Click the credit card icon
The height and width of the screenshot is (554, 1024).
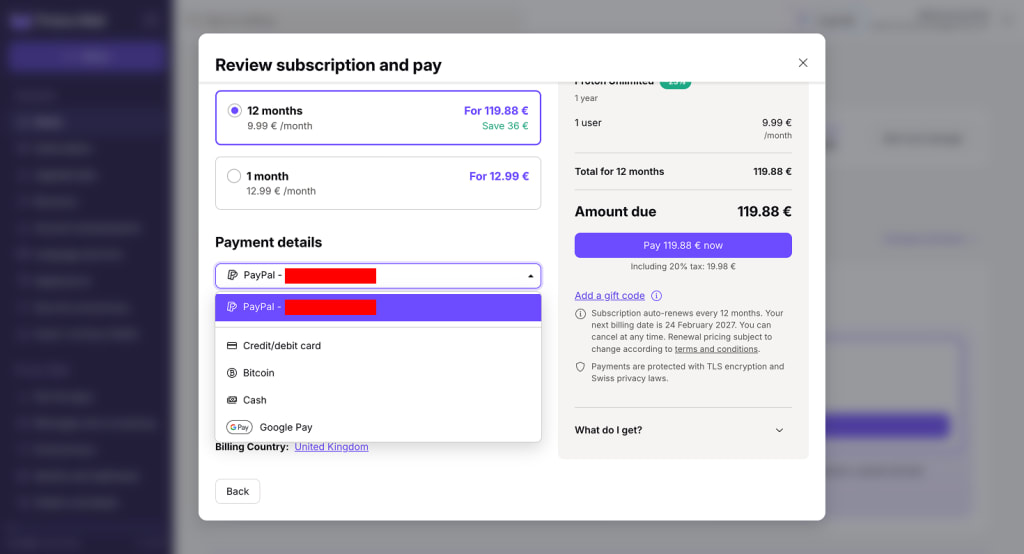pyautogui.click(x=232, y=346)
